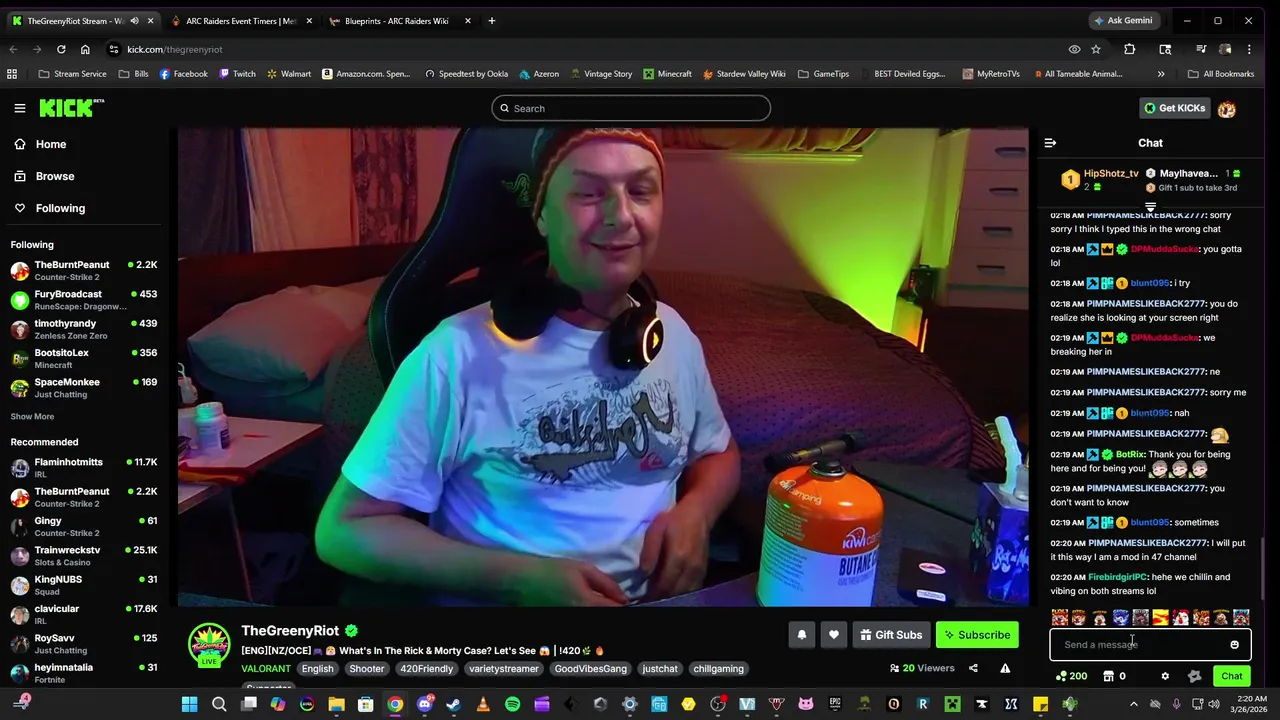The height and width of the screenshot is (720, 1280).
Task: Select the GoodVibesGang tag
Action: pos(590,668)
